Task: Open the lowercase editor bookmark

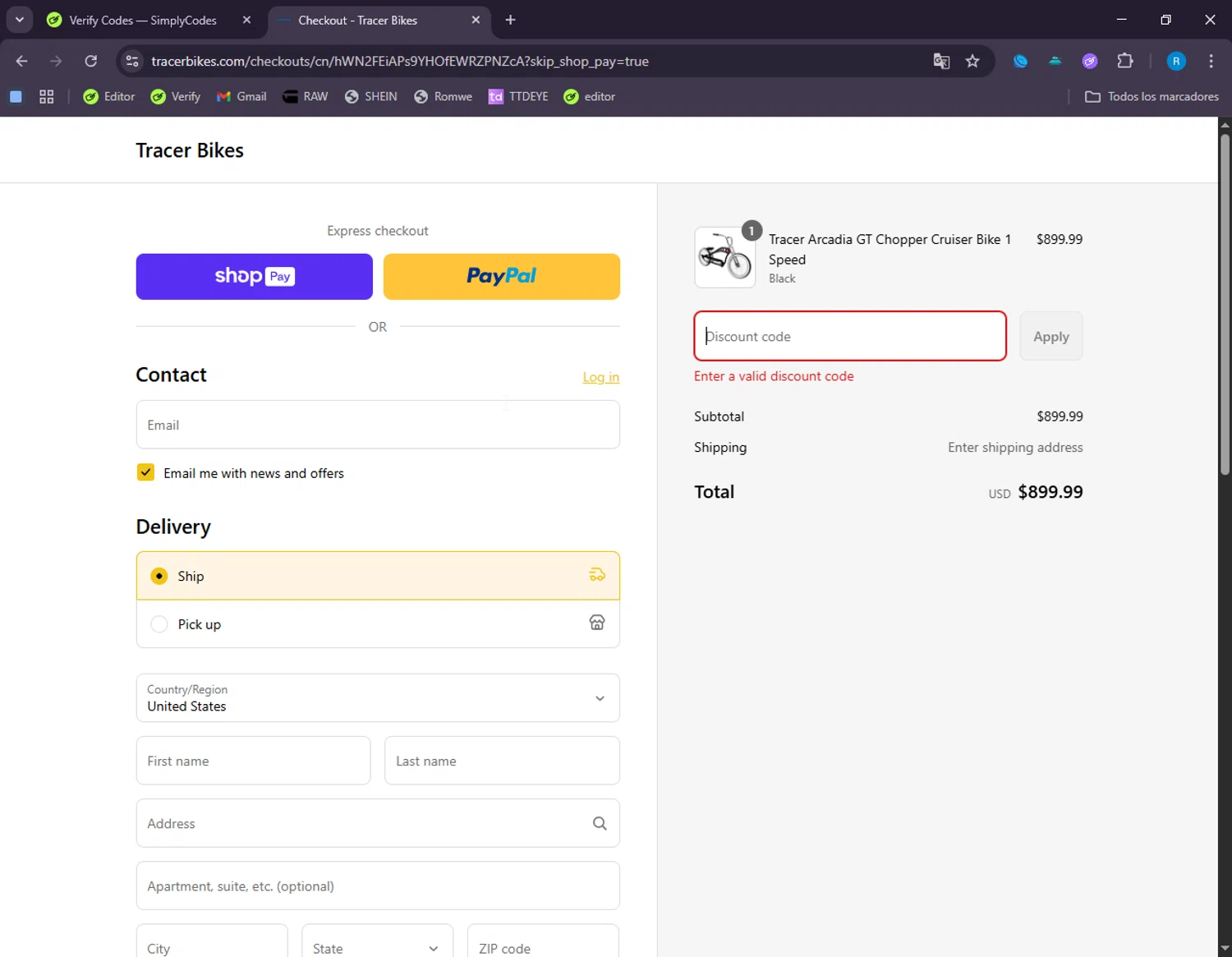Action: 590,96
